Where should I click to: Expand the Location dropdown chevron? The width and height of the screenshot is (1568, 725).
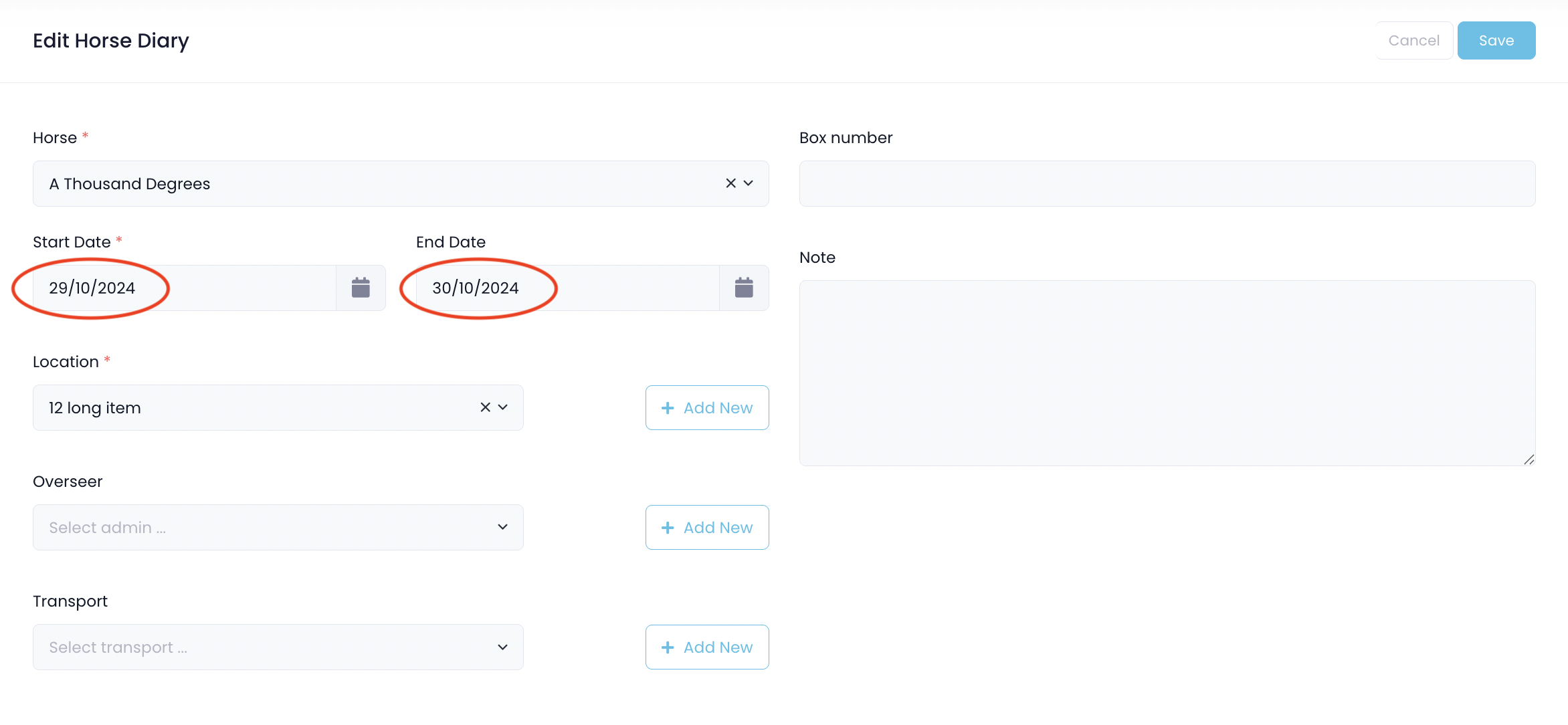pyautogui.click(x=503, y=407)
